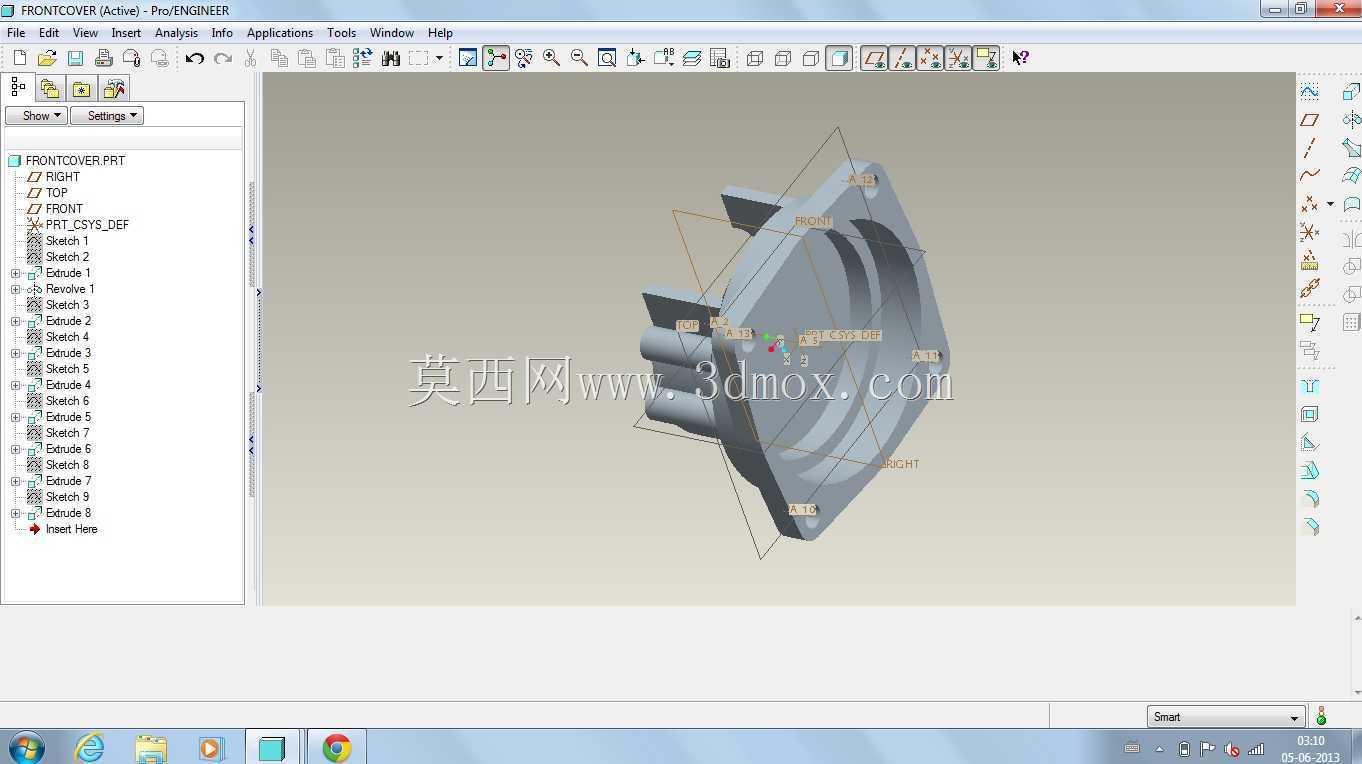
Task: Open the Analysis menu
Action: (176, 33)
